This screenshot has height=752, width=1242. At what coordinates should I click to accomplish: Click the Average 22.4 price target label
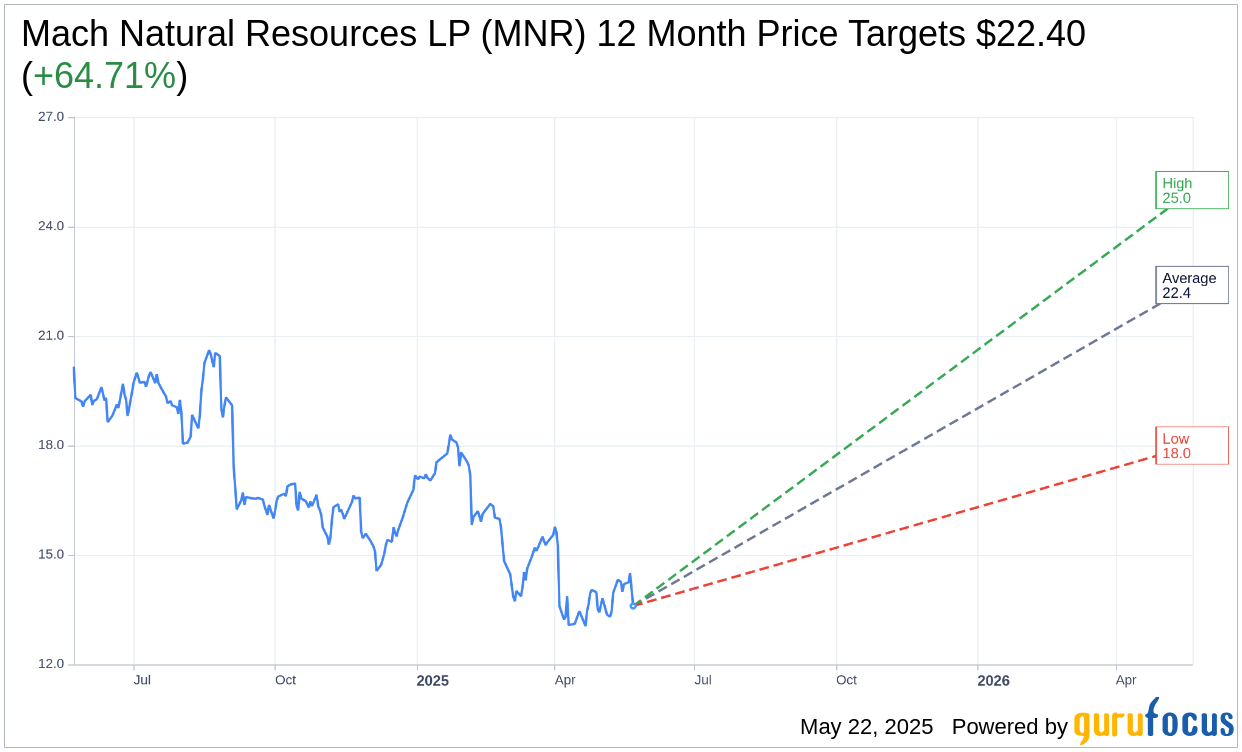1192,285
